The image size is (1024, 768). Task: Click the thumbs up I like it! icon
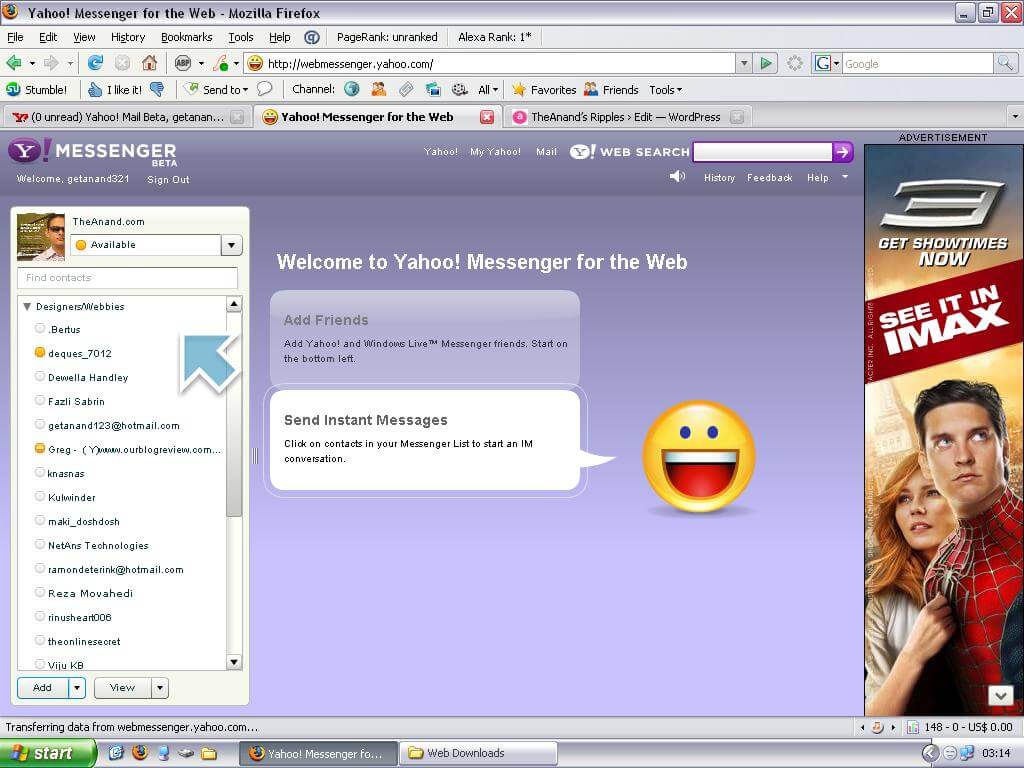tap(95, 89)
